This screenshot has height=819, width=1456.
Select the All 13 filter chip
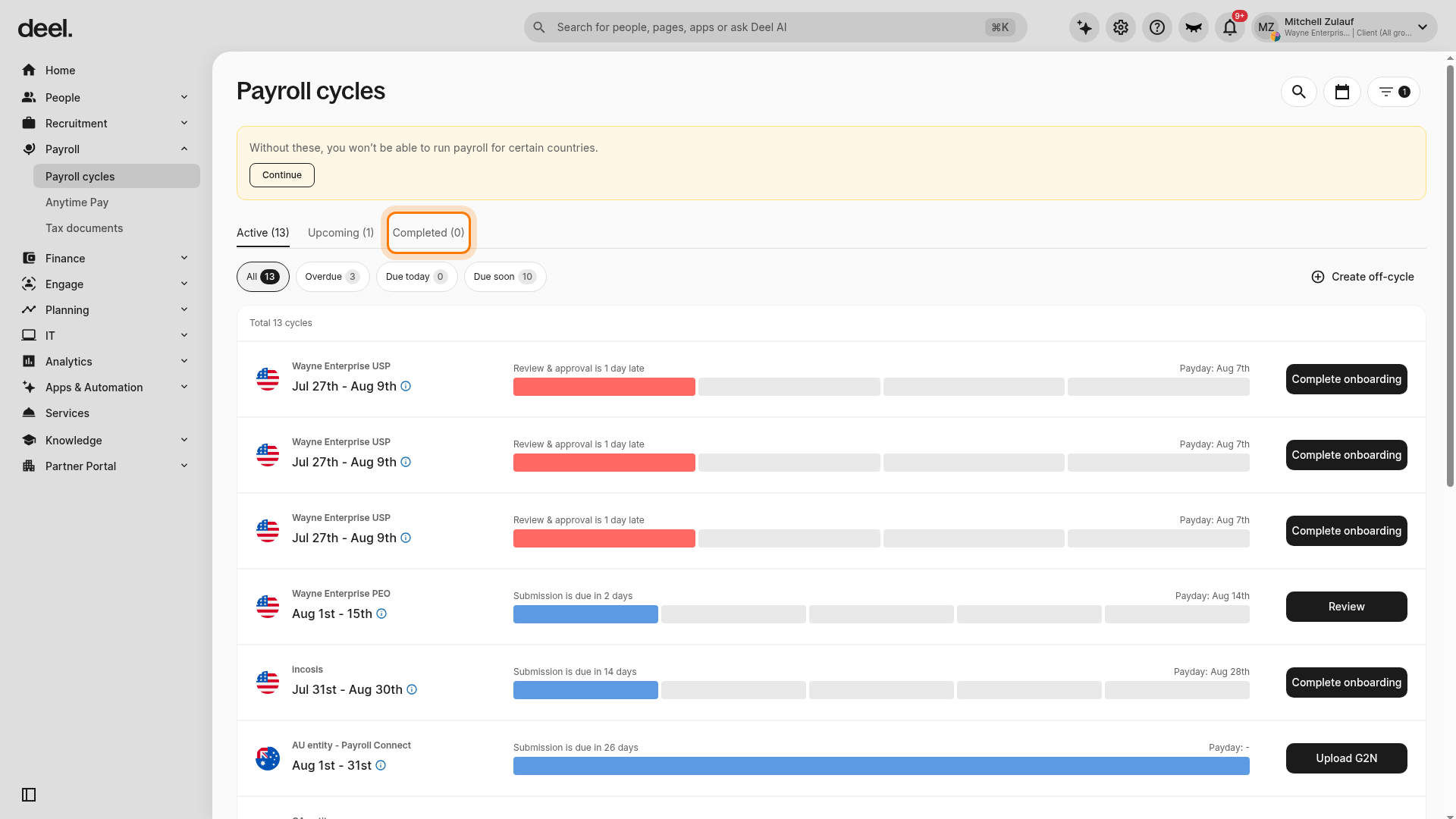coord(262,277)
